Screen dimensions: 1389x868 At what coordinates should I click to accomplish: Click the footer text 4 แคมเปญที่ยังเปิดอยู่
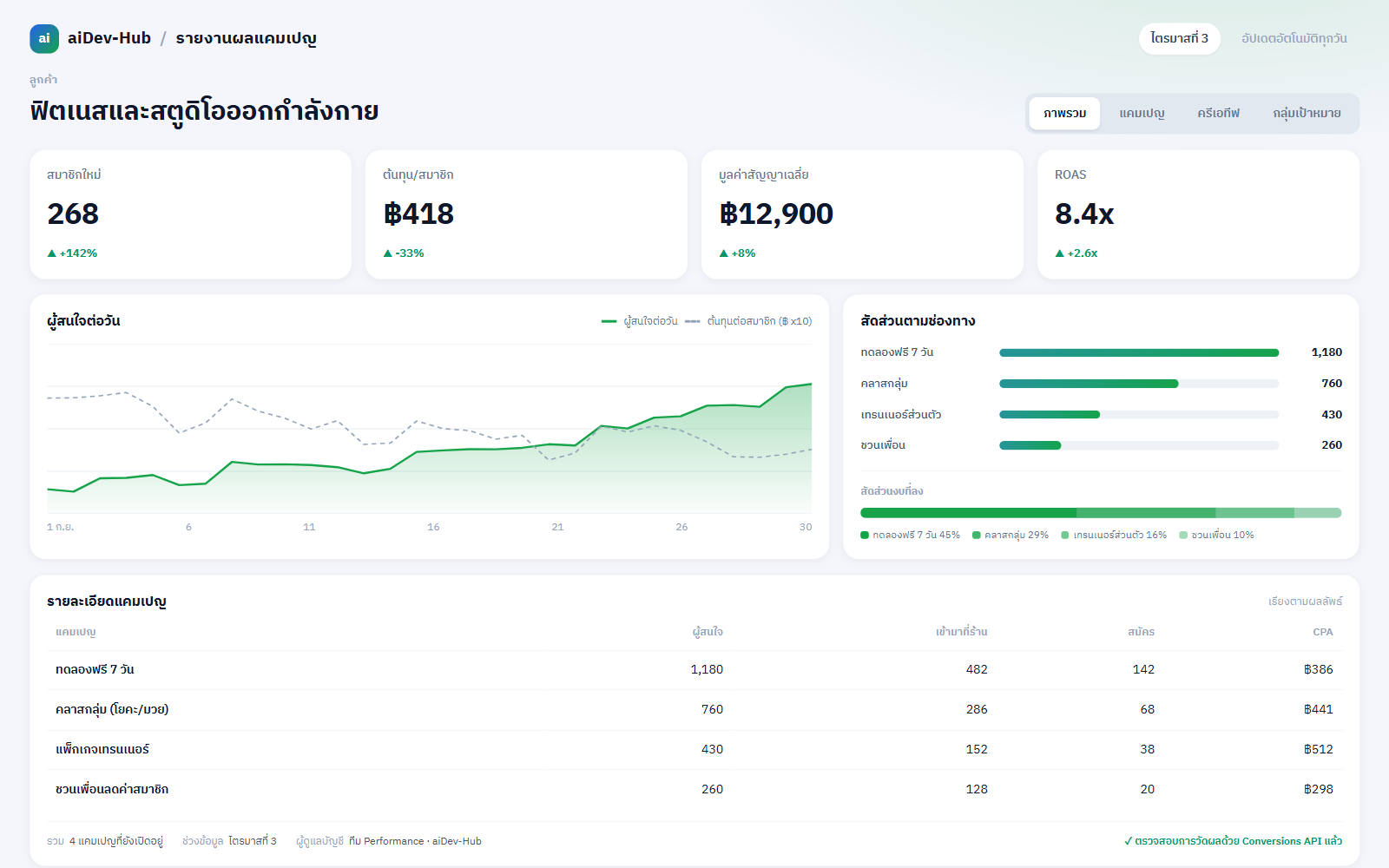coord(116,841)
